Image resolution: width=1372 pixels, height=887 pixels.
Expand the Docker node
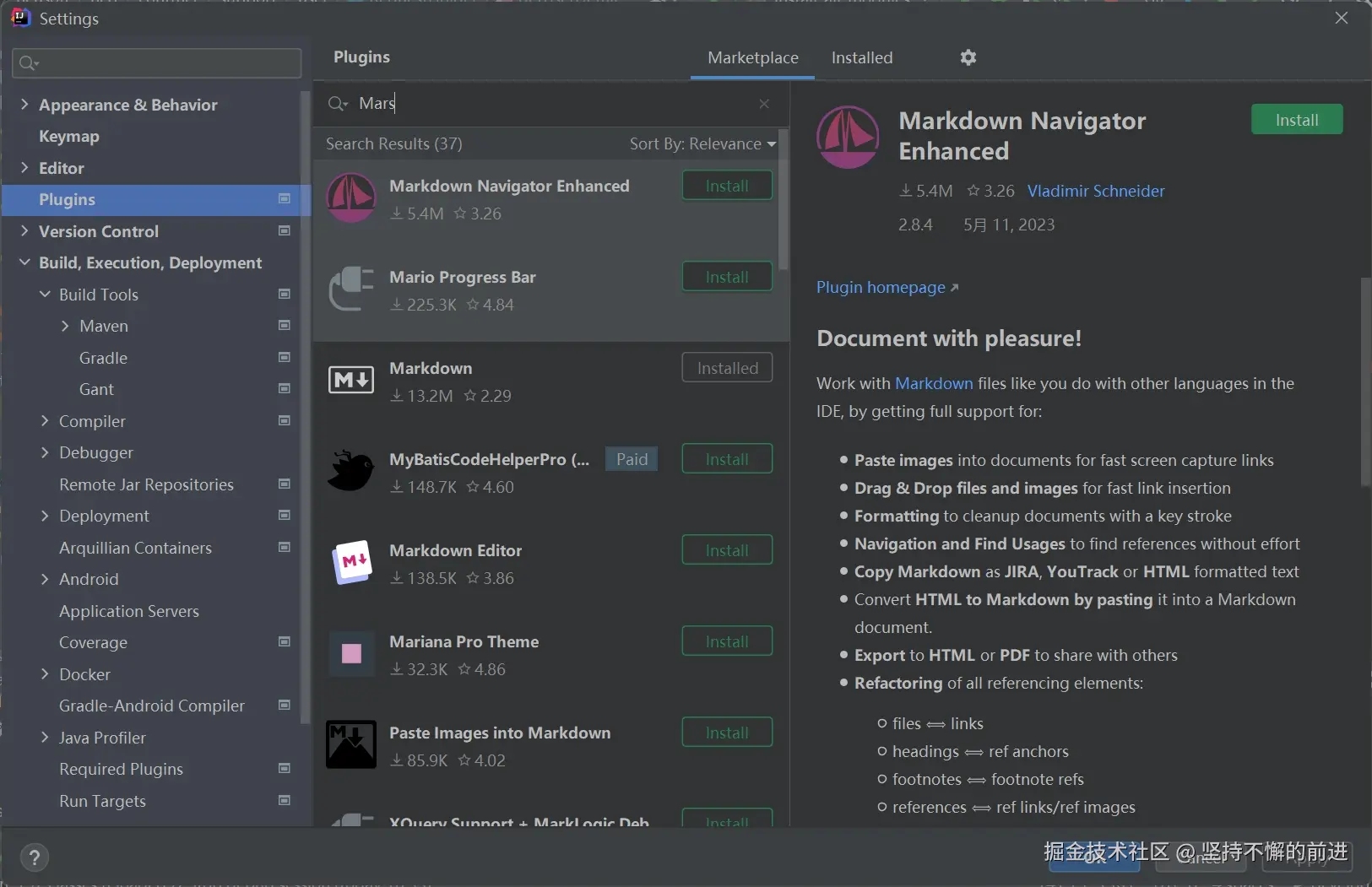point(45,674)
